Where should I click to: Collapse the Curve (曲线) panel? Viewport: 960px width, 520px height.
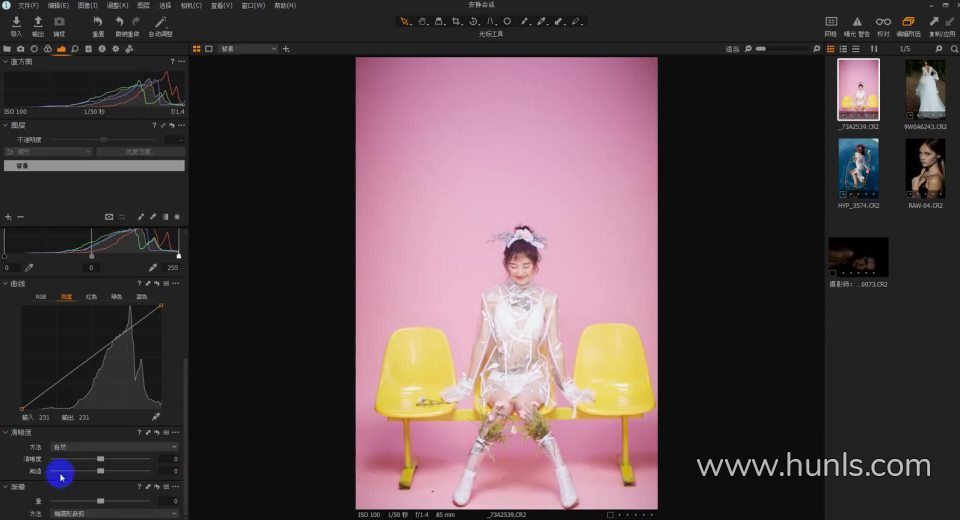pos(6,284)
